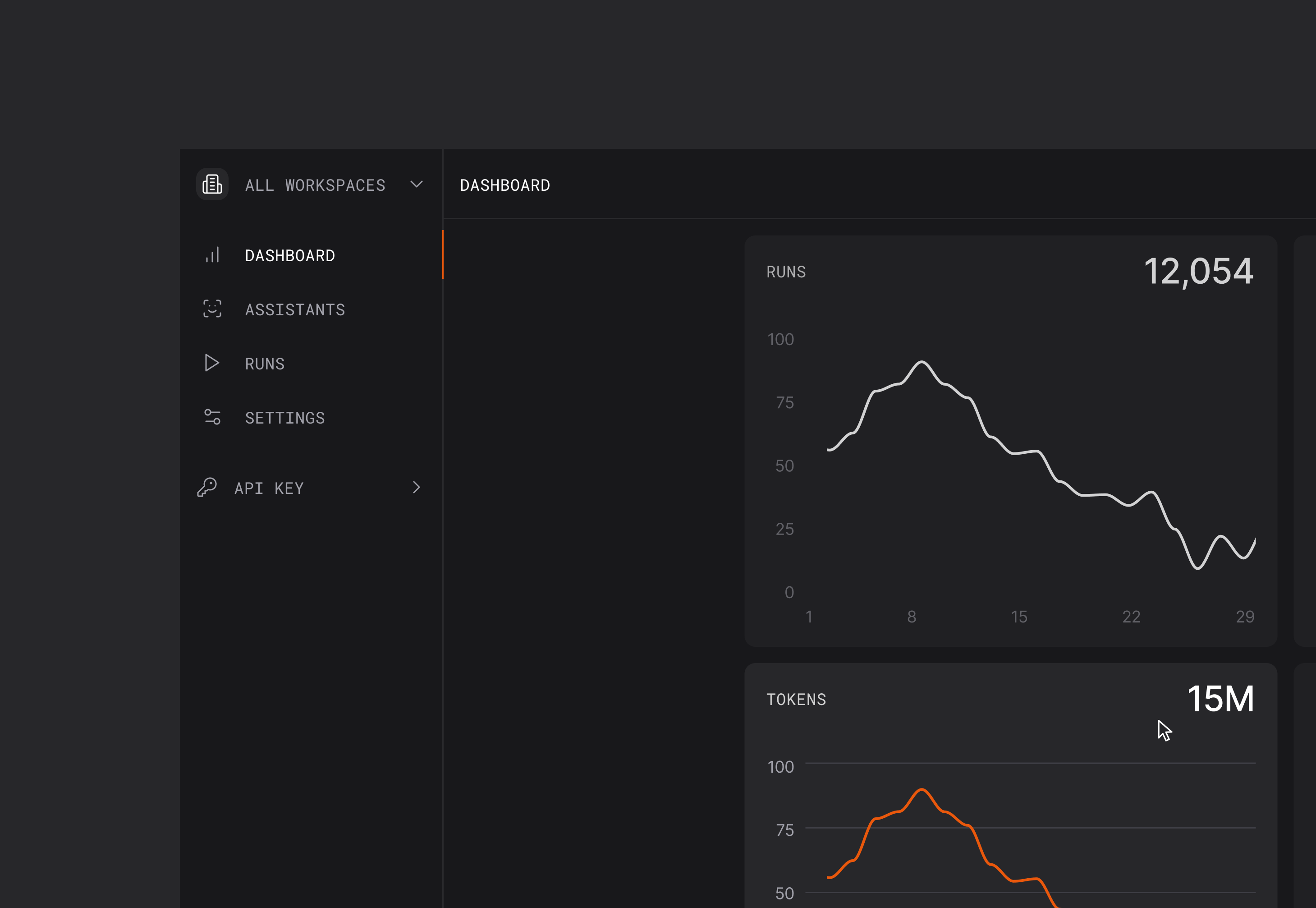Navigate to Runs in the sidebar
The image size is (1316, 908).
point(265,364)
